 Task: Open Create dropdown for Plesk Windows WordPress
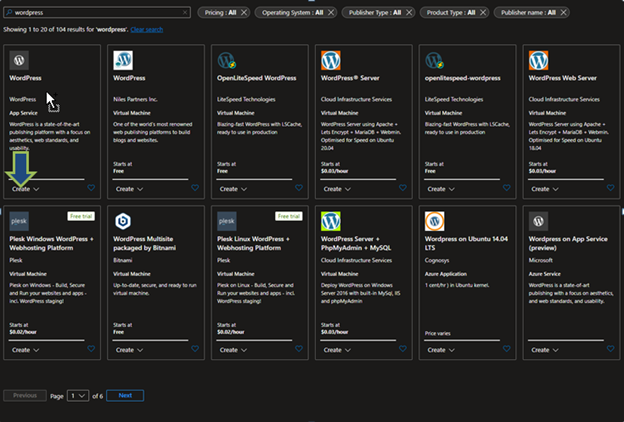(x=25, y=350)
